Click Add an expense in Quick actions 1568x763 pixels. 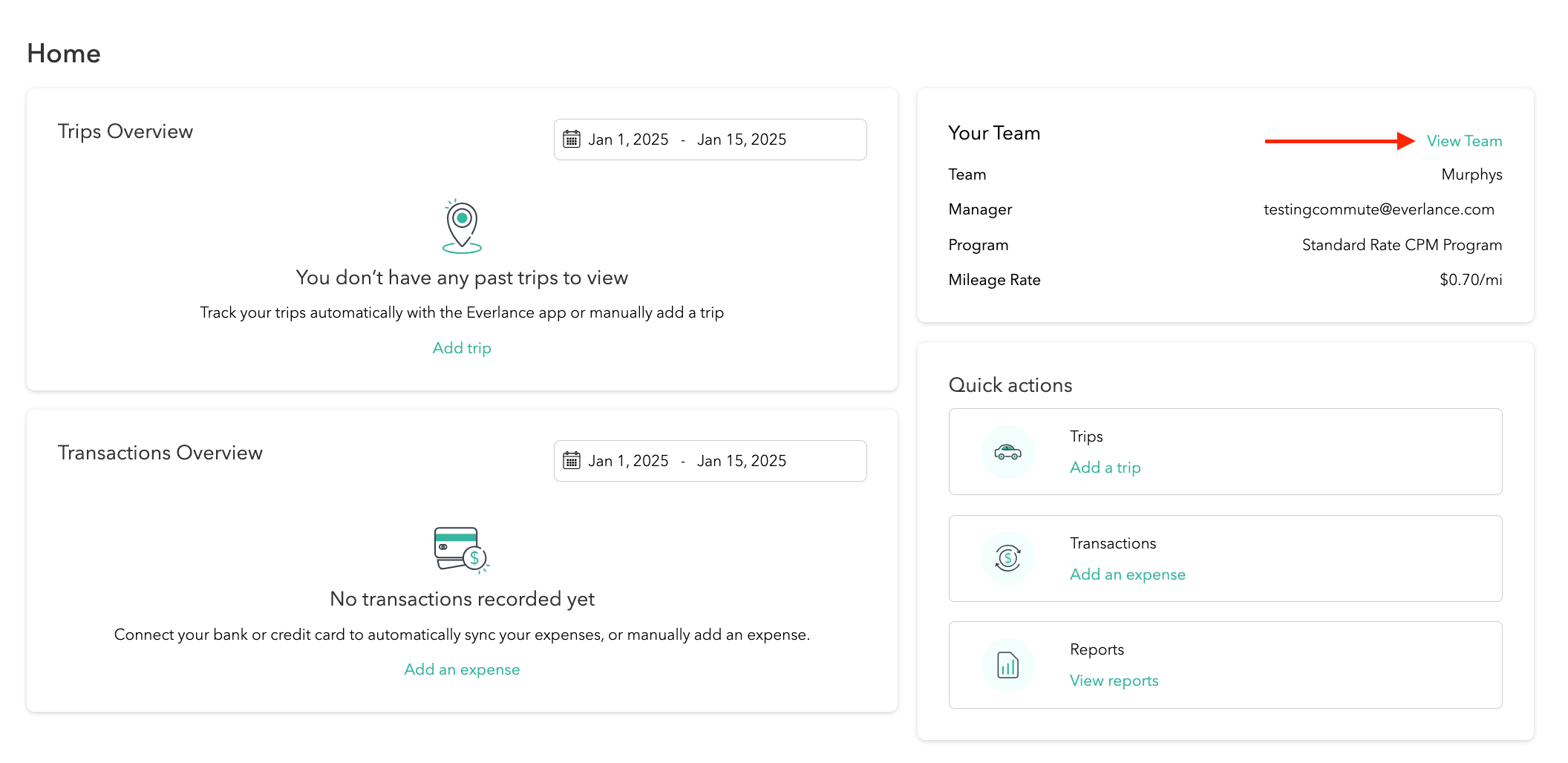[x=1127, y=574]
